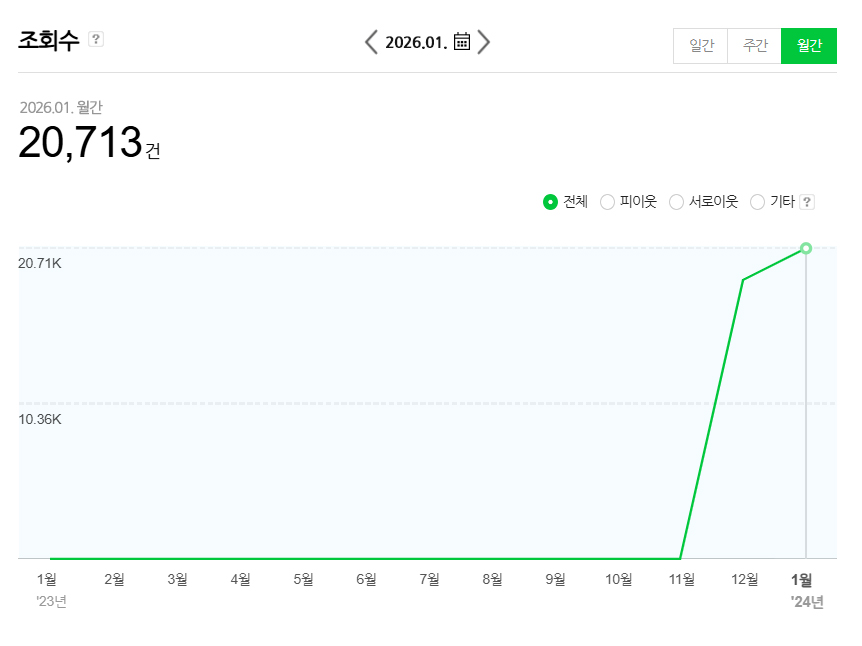Click the 12월 label on the x-axis
862x646 pixels.
click(x=745, y=579)
